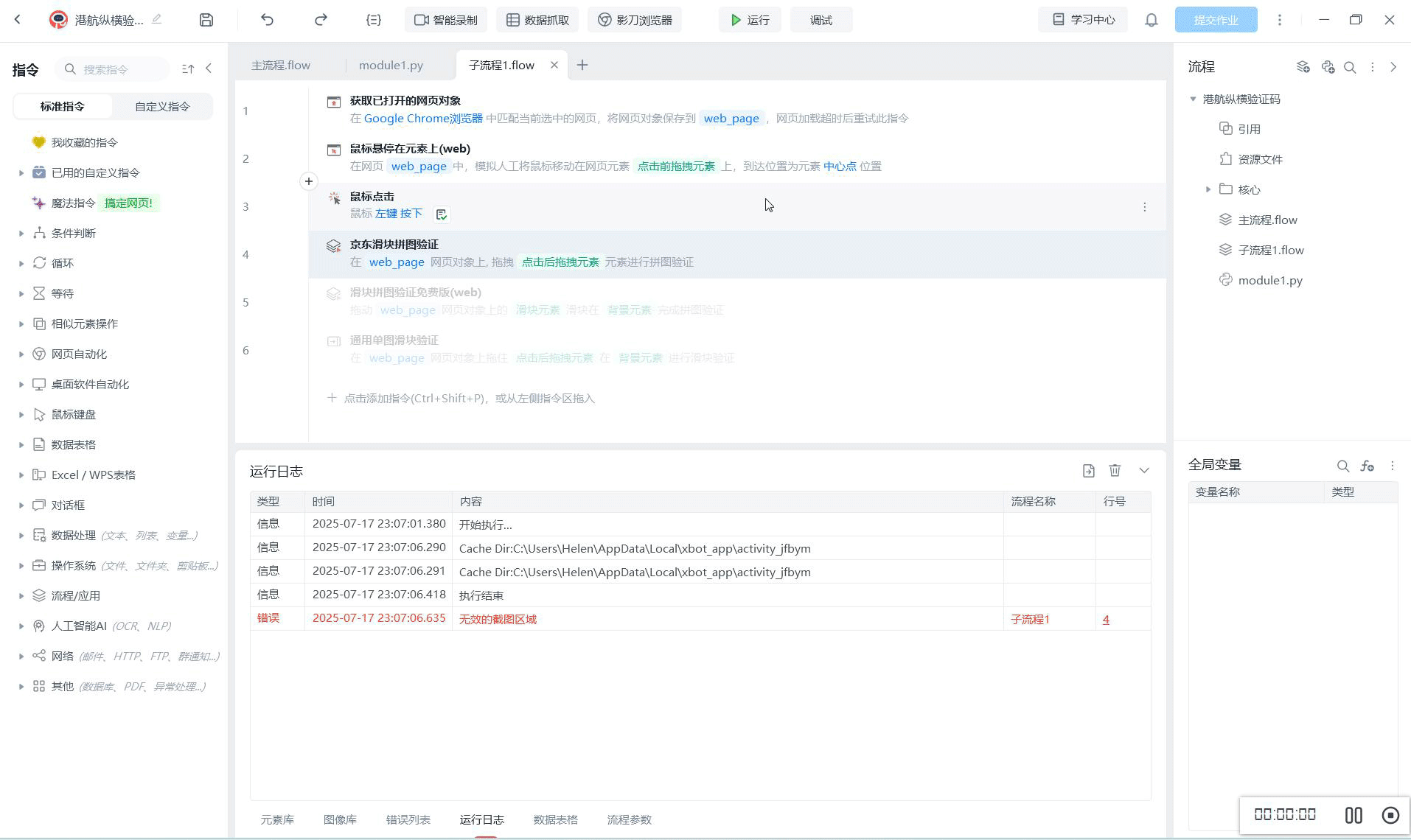Click the undo arrow icon
Image resolution: width=1411 pixels, height=840 pixels.
click(267, 20)
